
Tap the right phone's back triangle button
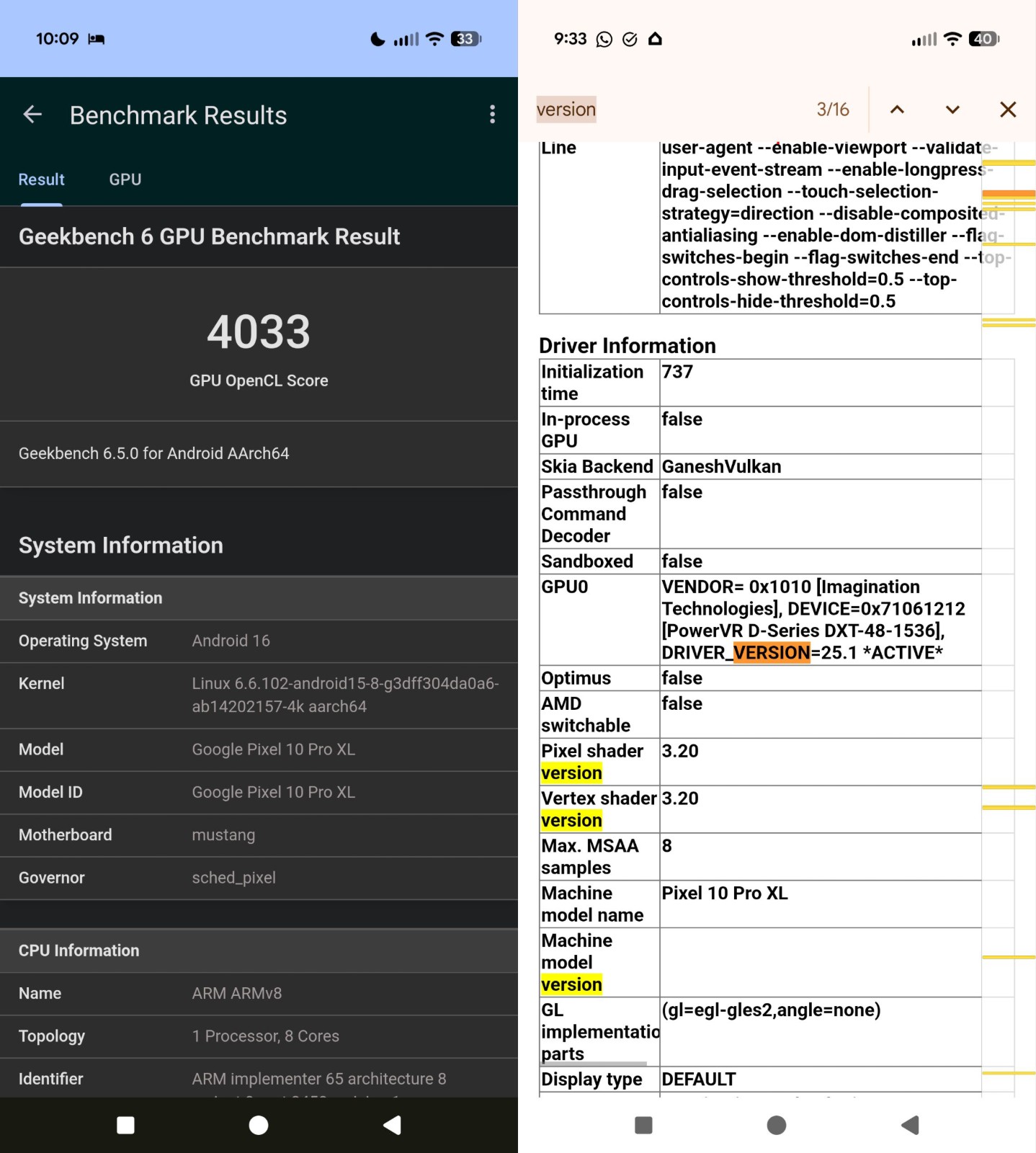910,1125
